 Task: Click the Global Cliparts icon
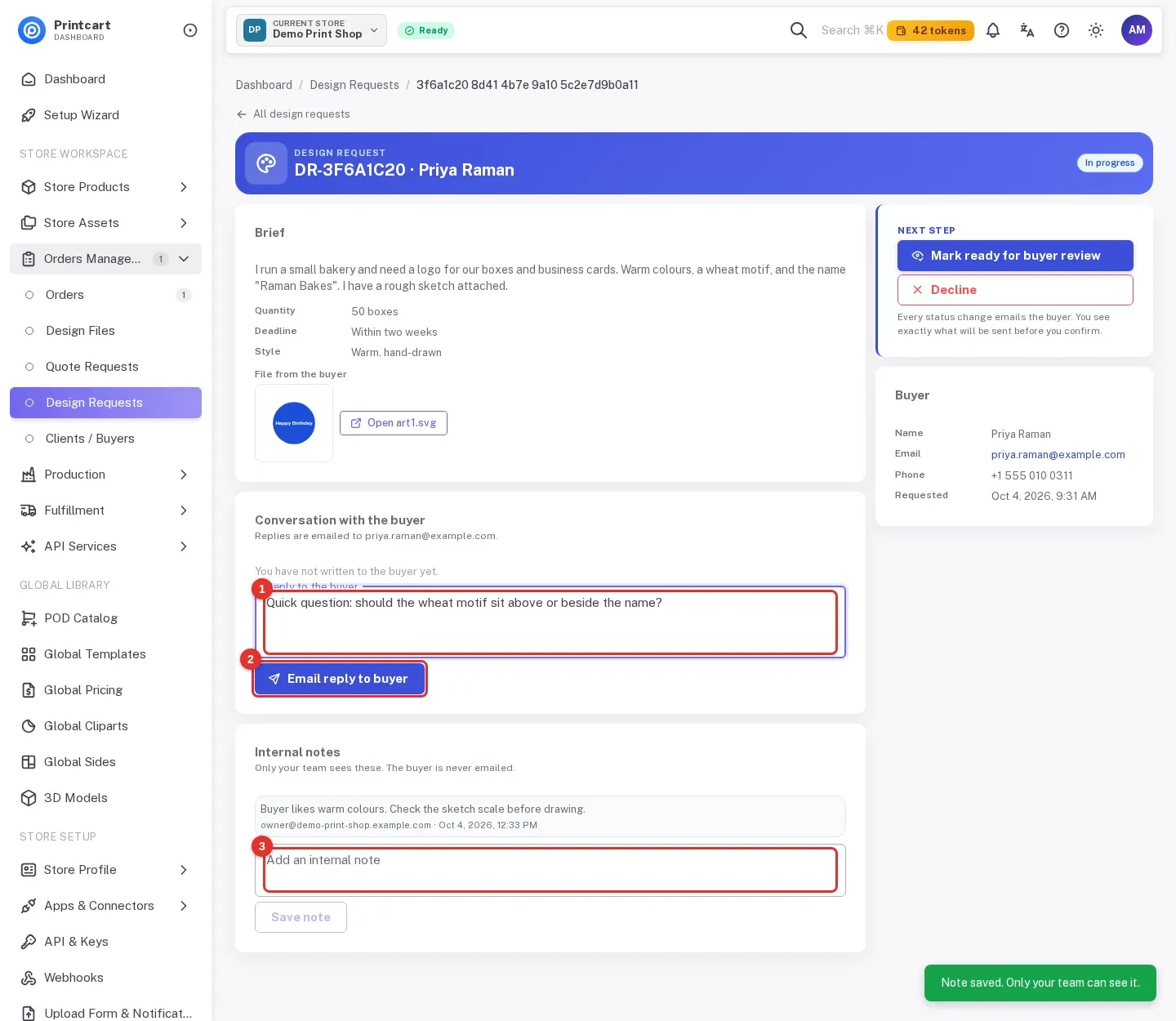29,726
